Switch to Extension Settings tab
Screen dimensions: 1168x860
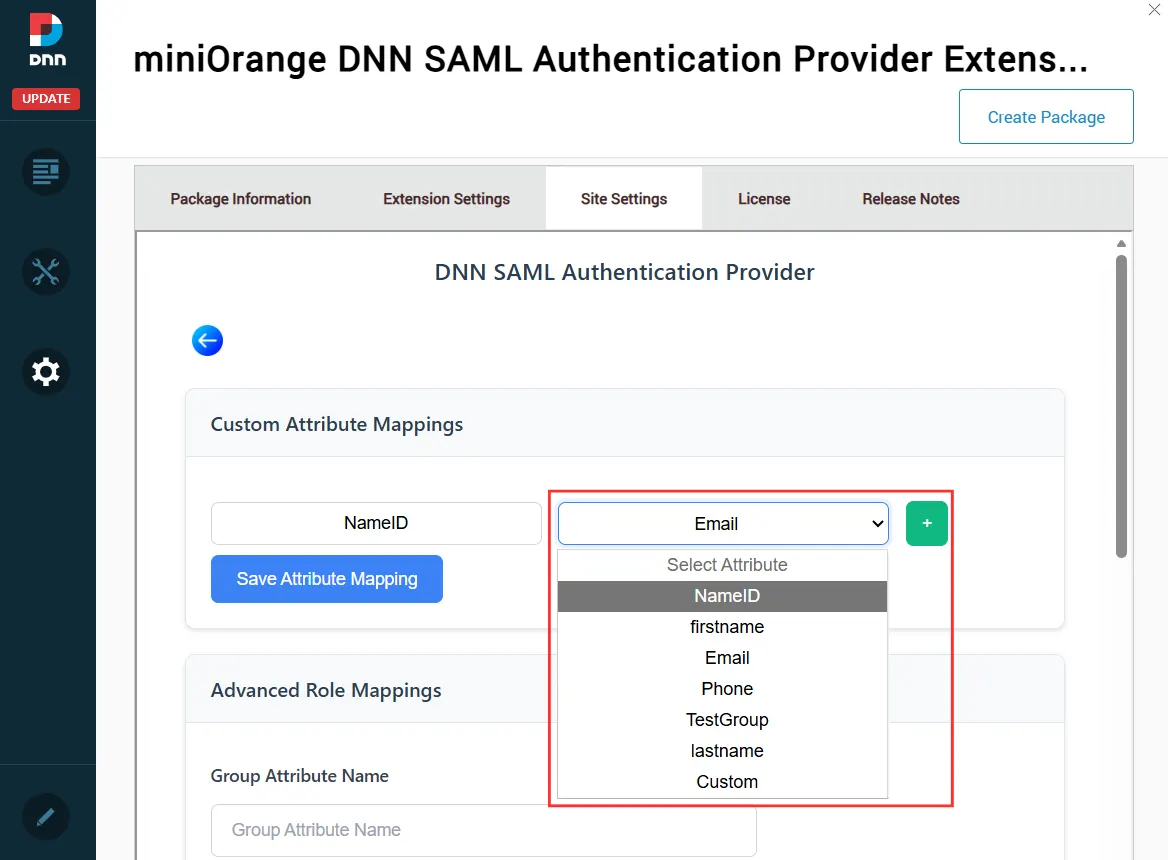pos(446,199)
